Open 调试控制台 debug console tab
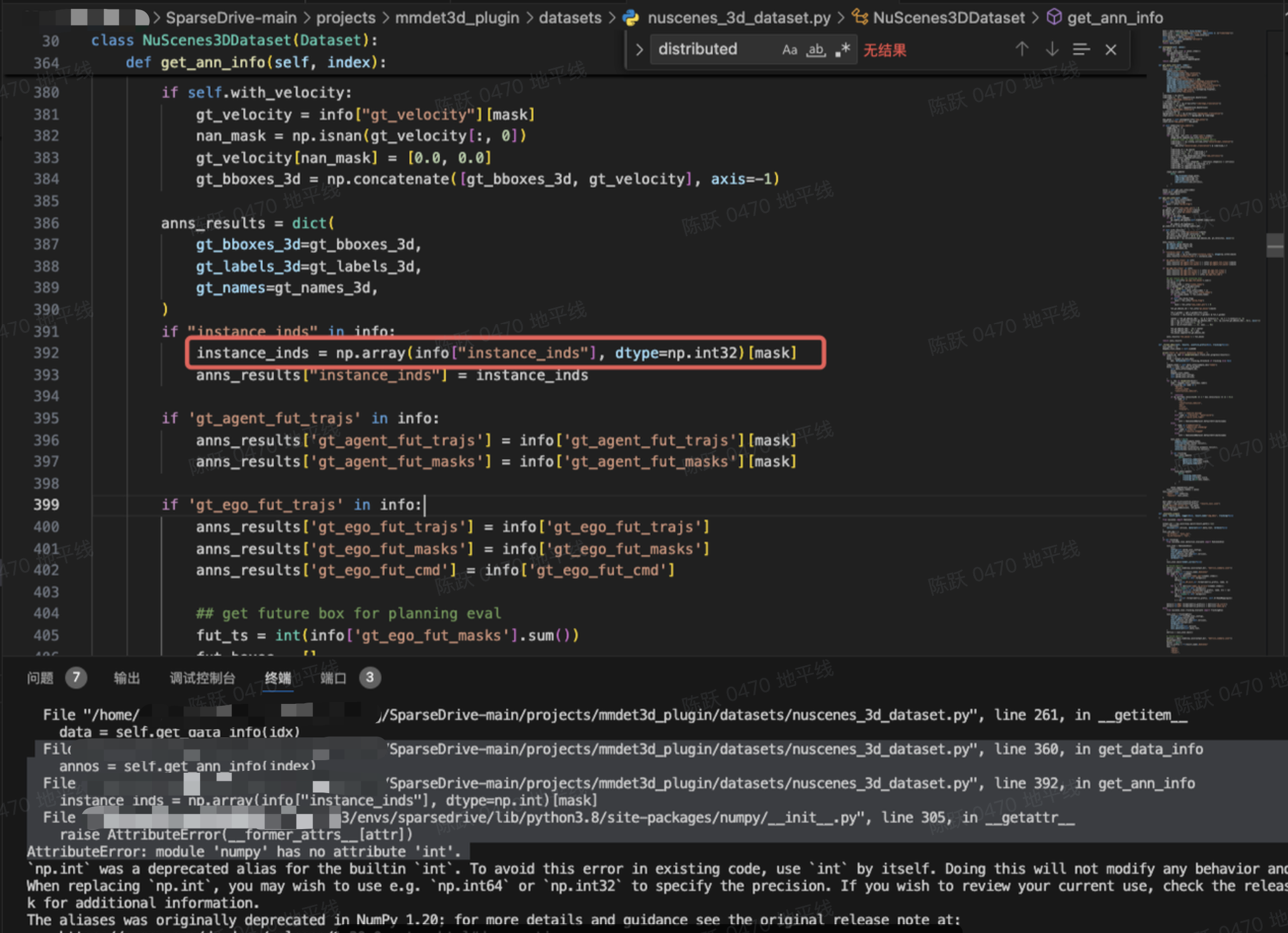The width and height of the screenshot is (1288, 933). coord(202,678)
